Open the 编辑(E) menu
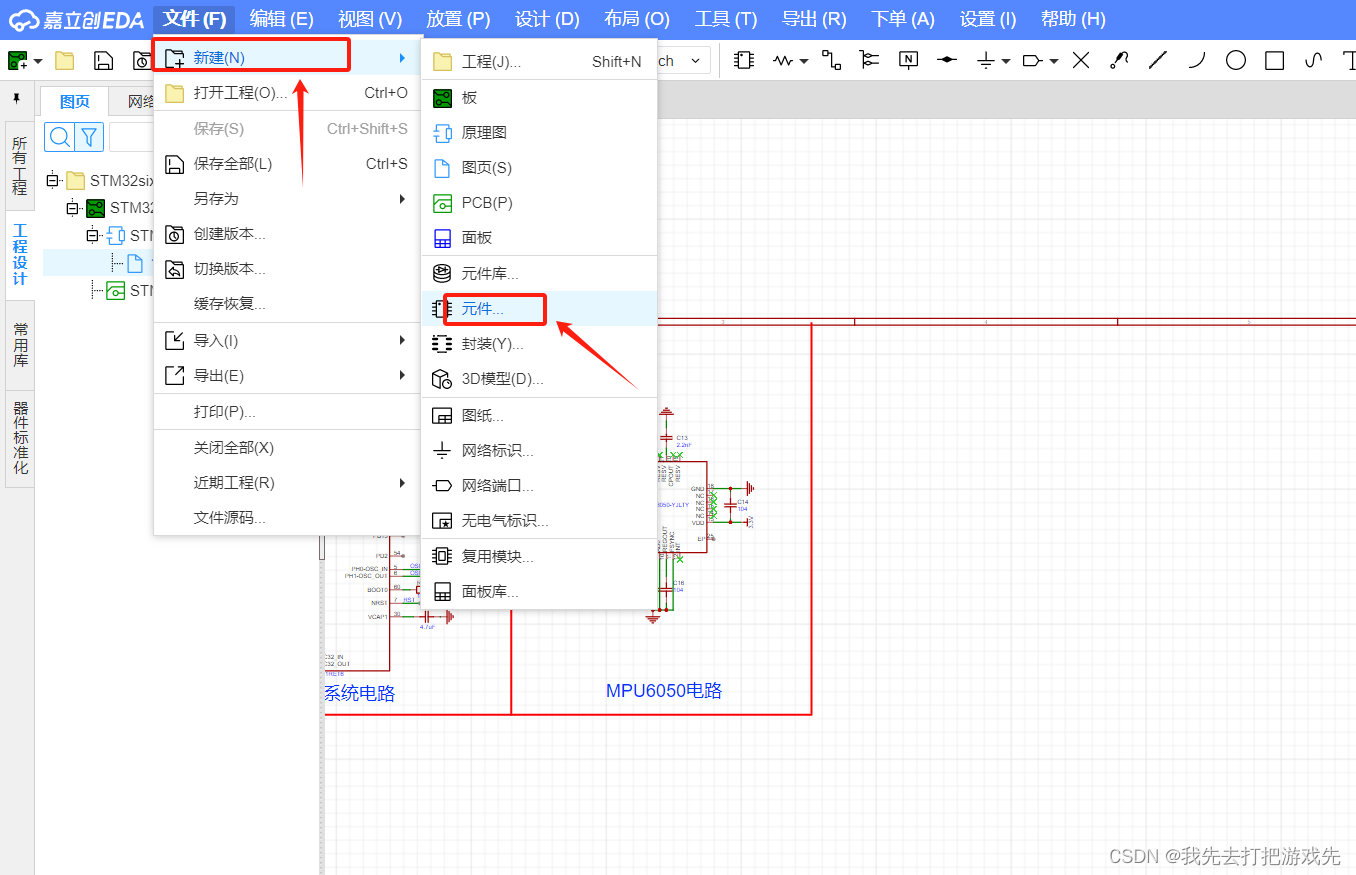The height and width of the screenshot is (875, 1356). pos(281,19)
